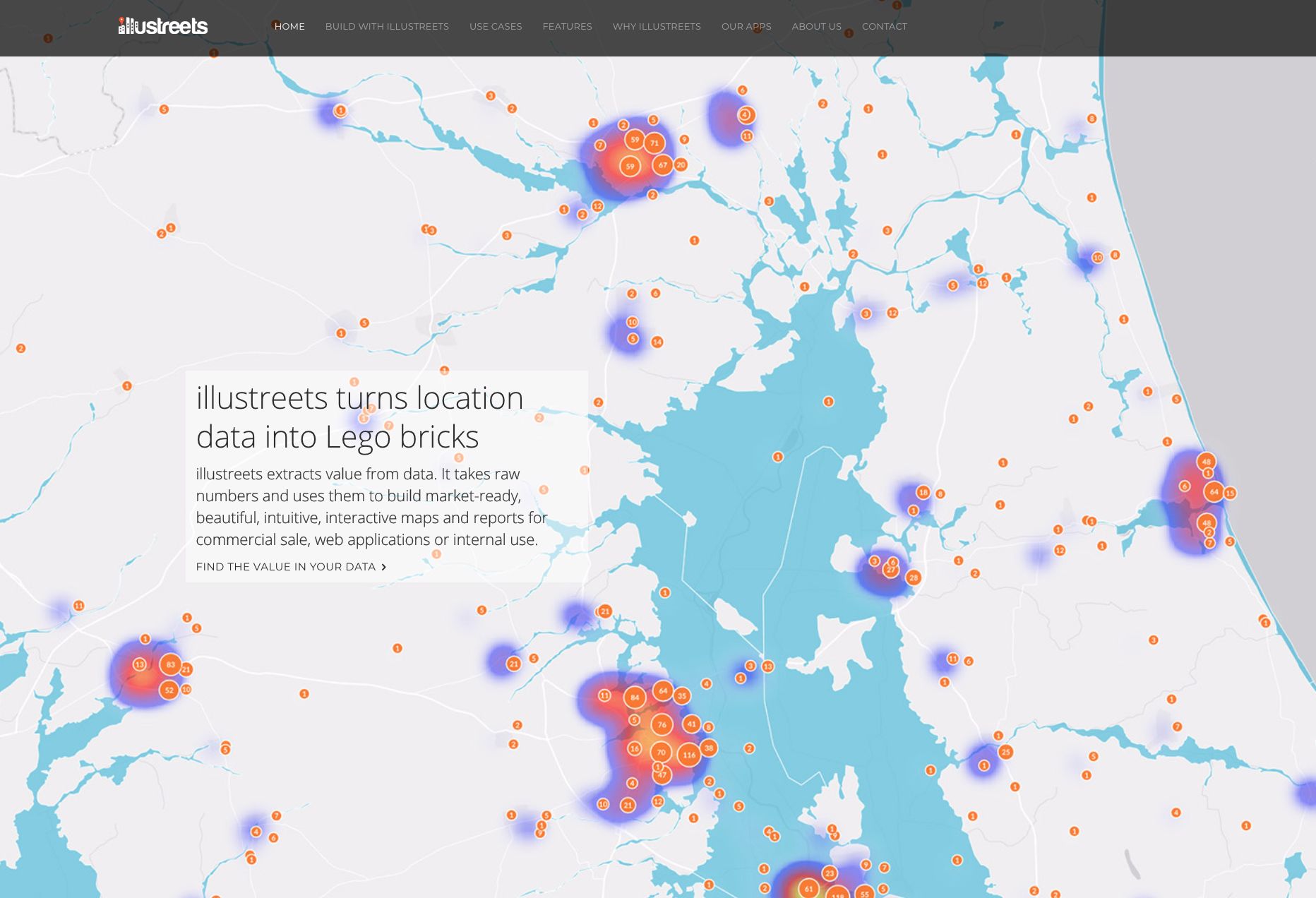Select the cluster marker numbered 76
The height and width of the screenshot is (898, 1316).
(x=662, y=724)
